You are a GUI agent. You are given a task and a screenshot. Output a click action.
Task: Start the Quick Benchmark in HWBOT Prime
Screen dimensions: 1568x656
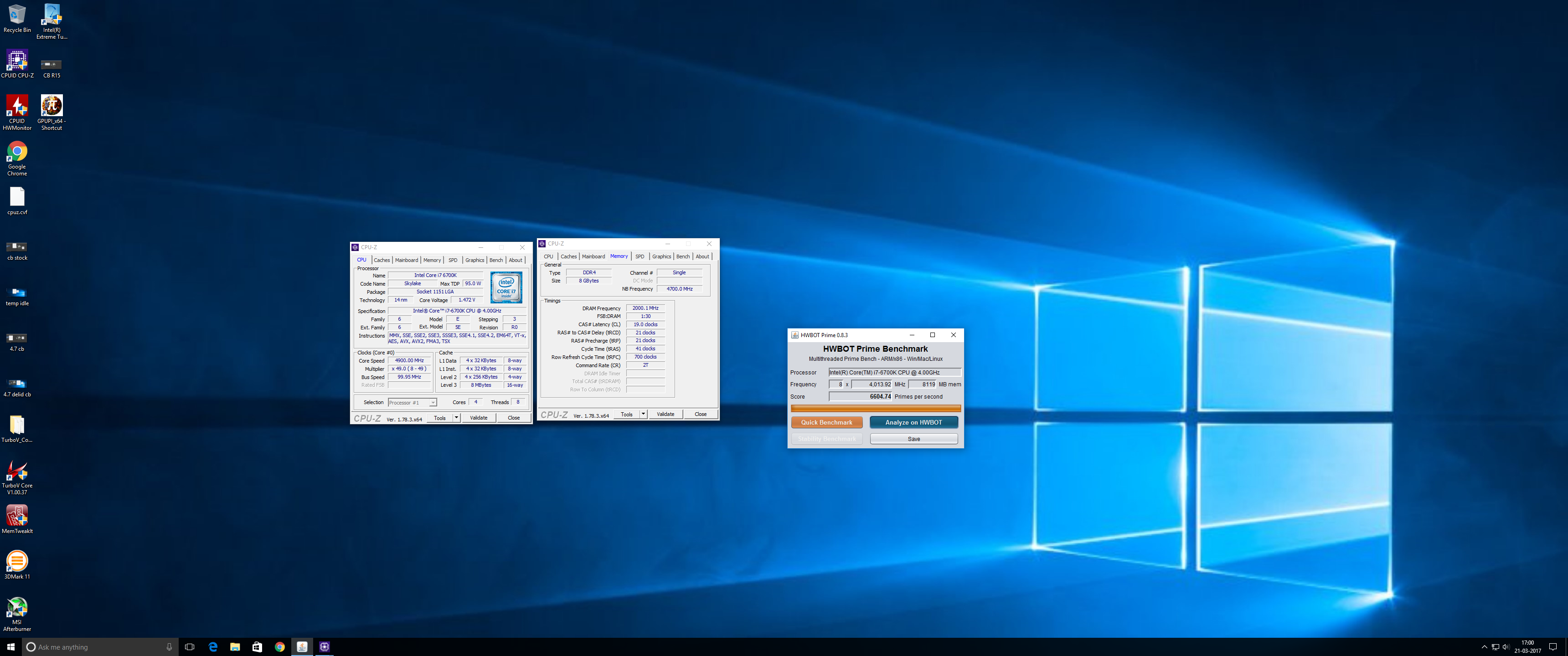coord(826,422)
